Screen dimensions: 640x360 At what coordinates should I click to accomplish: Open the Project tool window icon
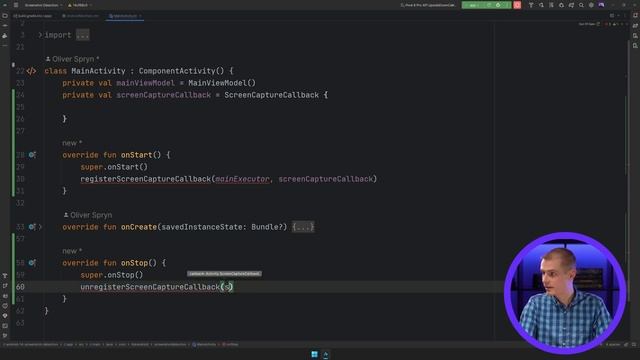pyautogui.click(x=5, y=16)
